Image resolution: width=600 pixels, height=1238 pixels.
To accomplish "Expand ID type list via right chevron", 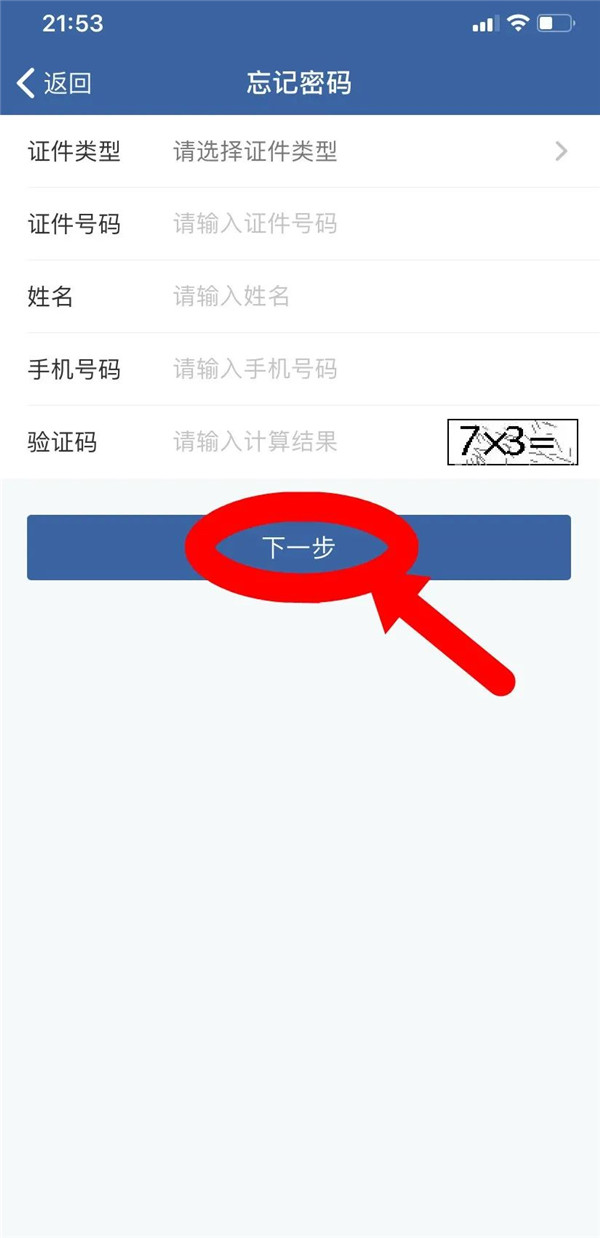I will pyautogui.click(x=561, y=151).
